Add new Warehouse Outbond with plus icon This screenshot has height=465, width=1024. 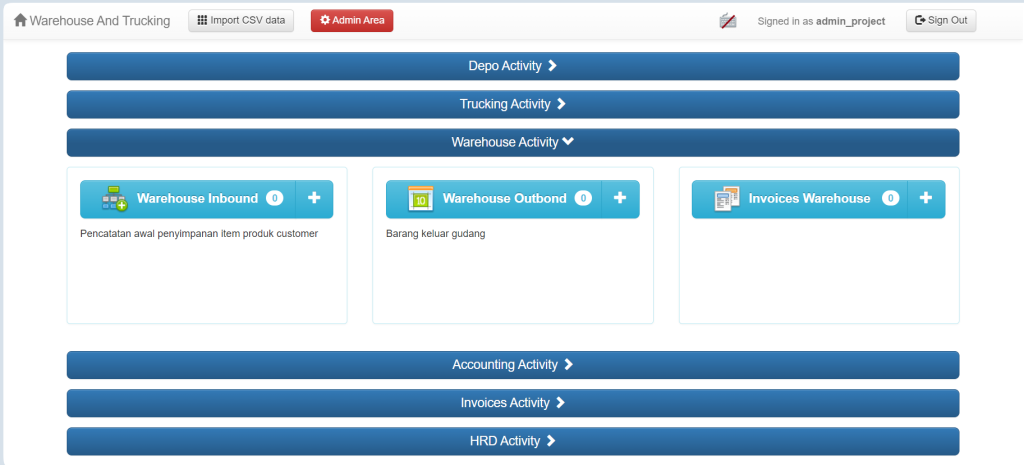pyautogui.click(x=620, y=199)
